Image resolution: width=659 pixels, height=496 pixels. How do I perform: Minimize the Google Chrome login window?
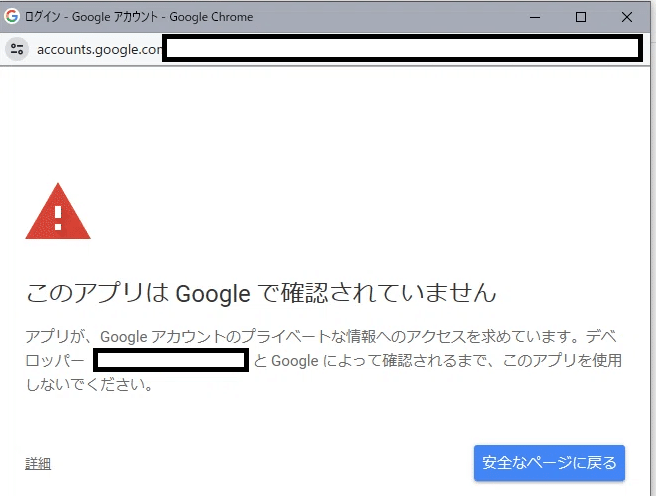535,17
